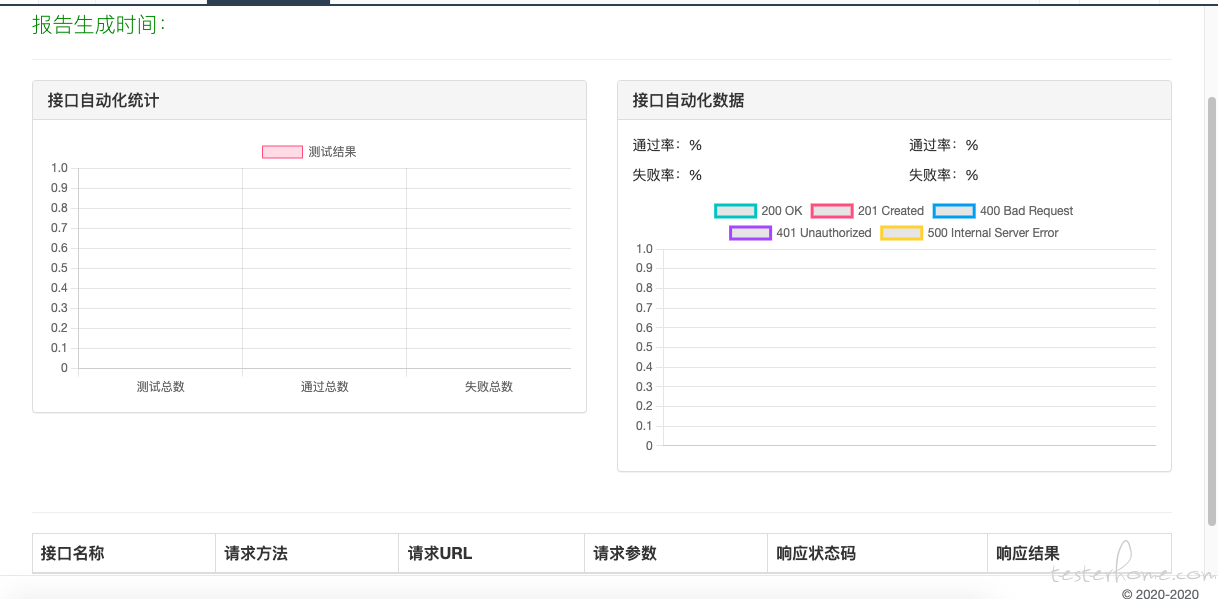Click the 失败总数 axis label
Viewport: 1218px width, 599px height.
pyautogui.click(x=489, y=387)
